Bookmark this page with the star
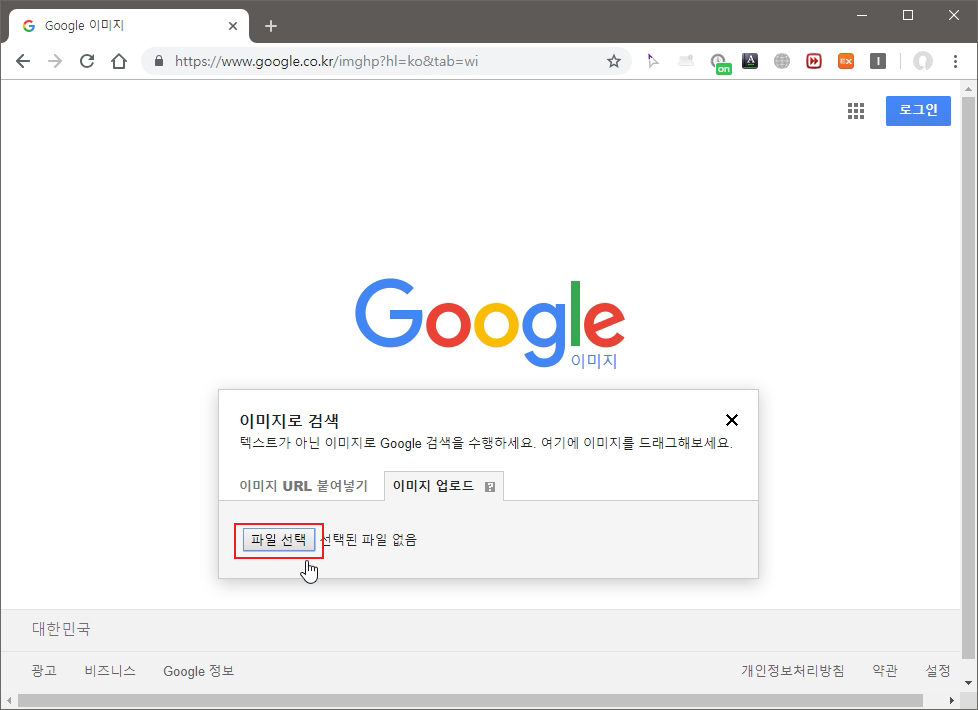Screen dimensions: 978x710 pyautogui.click(x=614, y=61)
